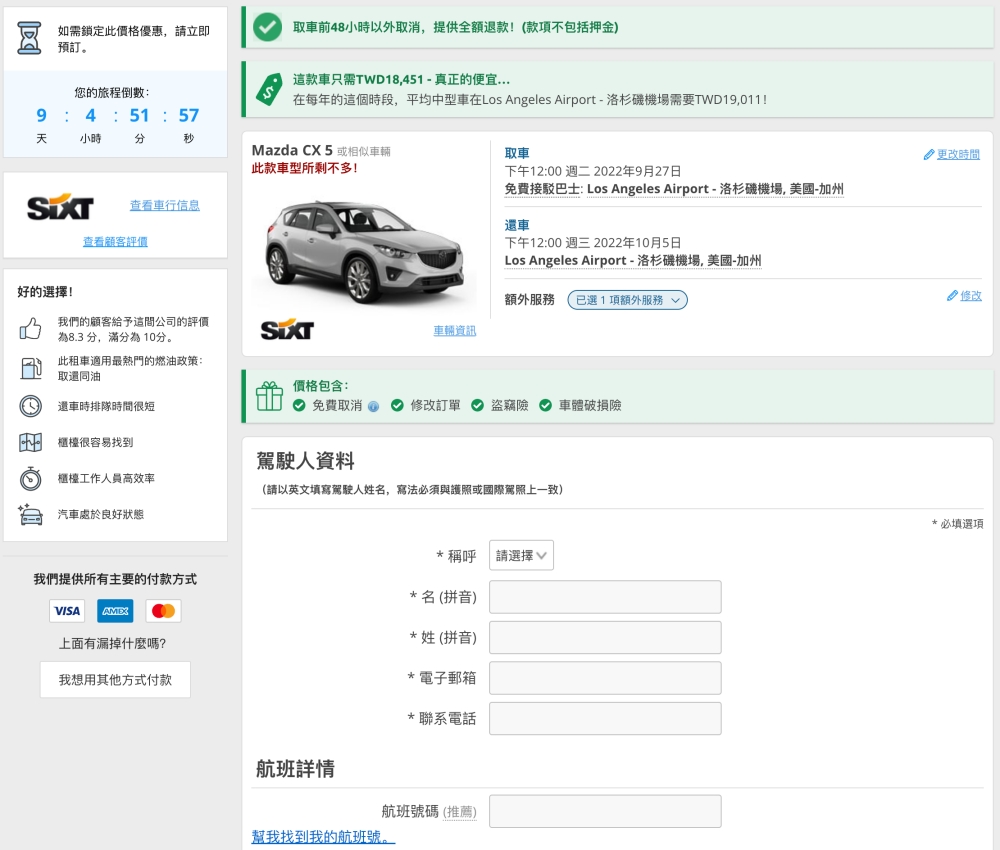The image size is (1000, 850).
Task: Click the 還車時排隊時間很短 text
Action: (x=107, y=406)
